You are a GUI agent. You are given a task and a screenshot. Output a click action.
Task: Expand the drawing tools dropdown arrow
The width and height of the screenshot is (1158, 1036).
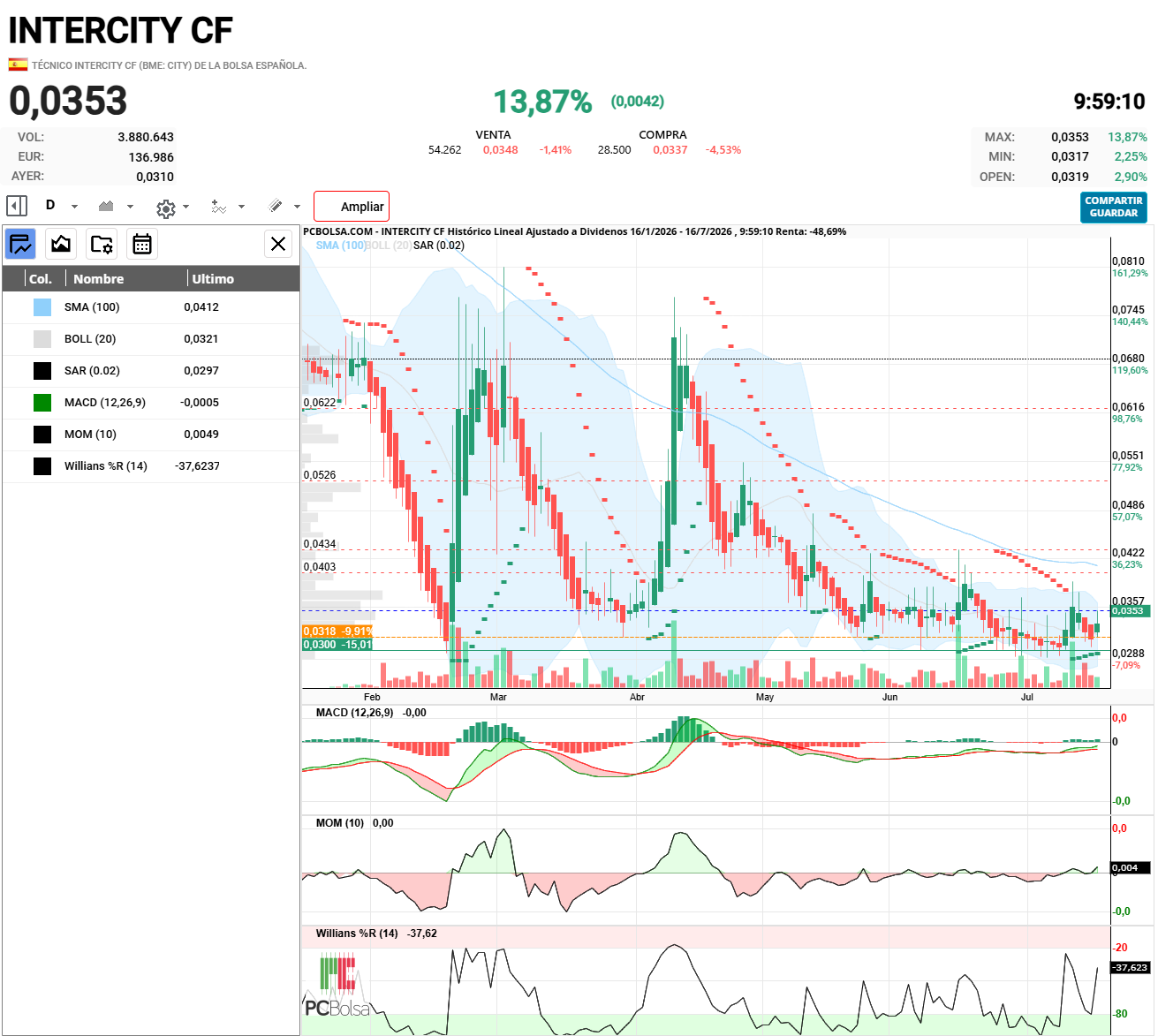[297, 207]
